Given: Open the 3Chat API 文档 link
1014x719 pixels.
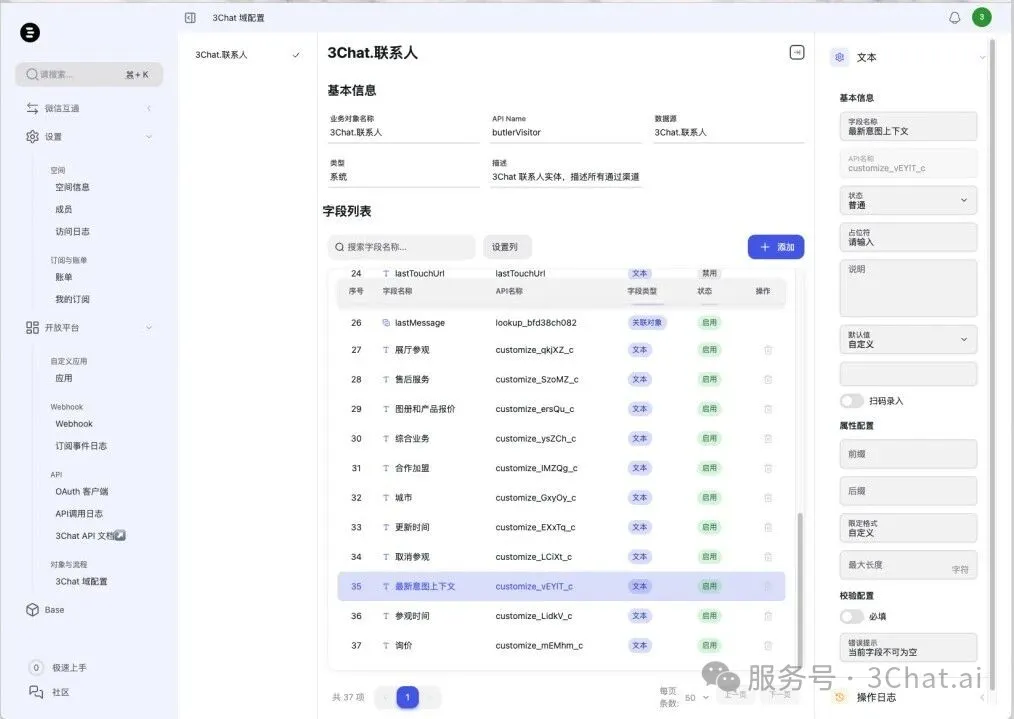Looking at the screenshot, I should tap(90, 535).
